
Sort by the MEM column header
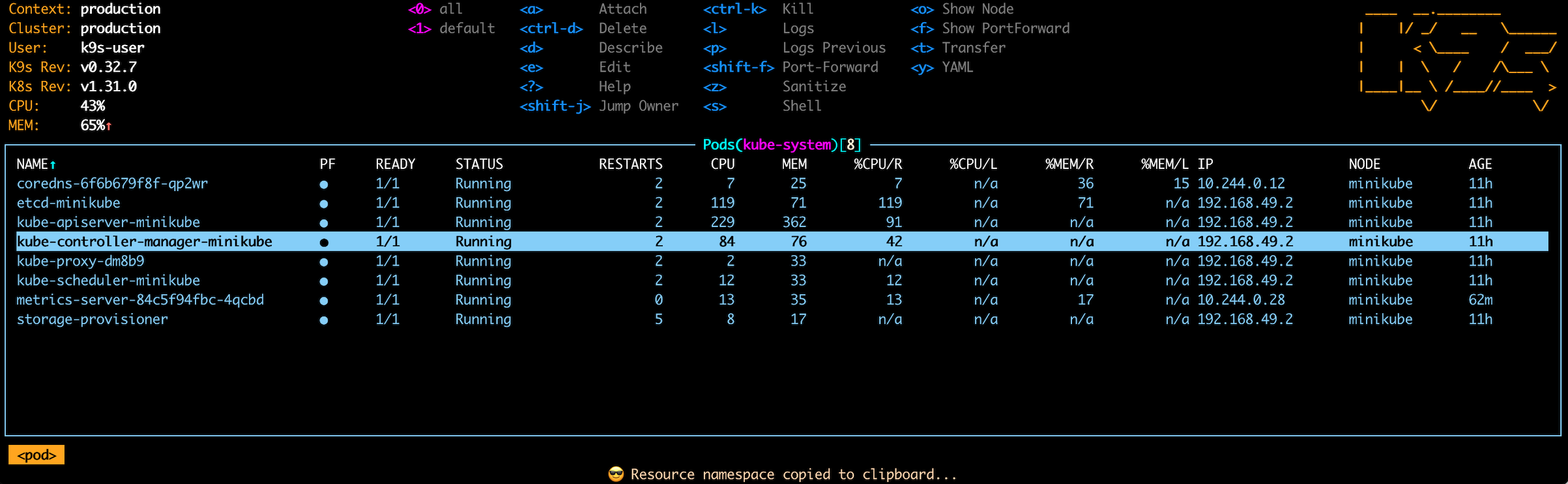794,164
